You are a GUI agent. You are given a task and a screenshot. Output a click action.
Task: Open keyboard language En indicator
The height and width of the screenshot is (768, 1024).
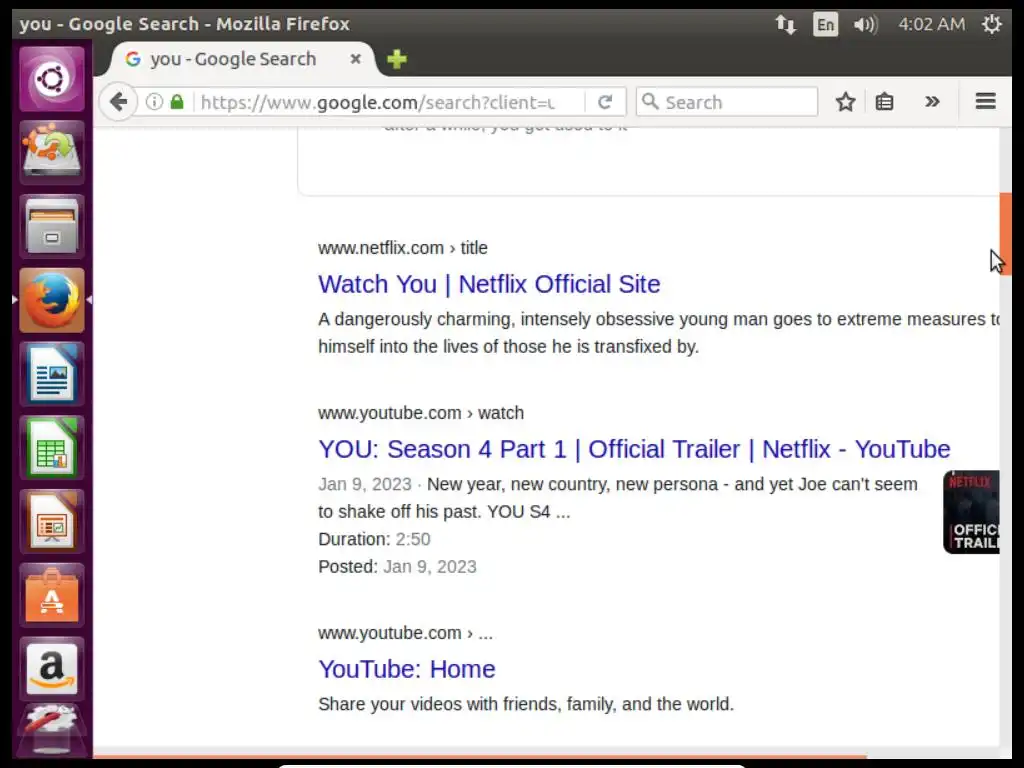tap(825, 25)
